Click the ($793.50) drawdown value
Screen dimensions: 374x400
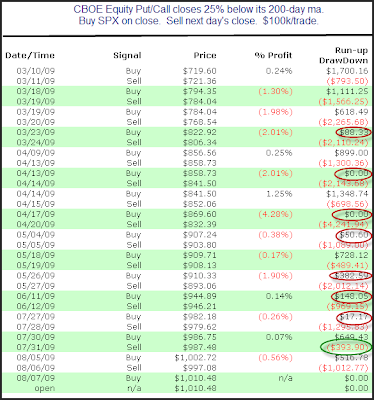click(347, 81)
